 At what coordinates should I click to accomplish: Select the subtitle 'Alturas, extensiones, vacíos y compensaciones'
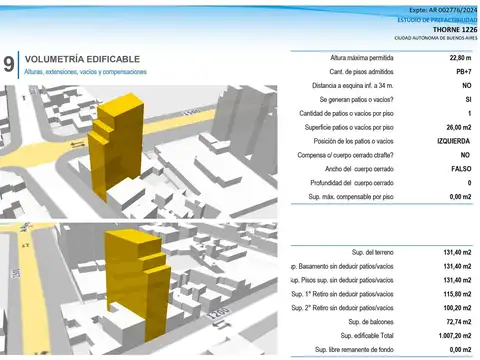pos(85,72)
